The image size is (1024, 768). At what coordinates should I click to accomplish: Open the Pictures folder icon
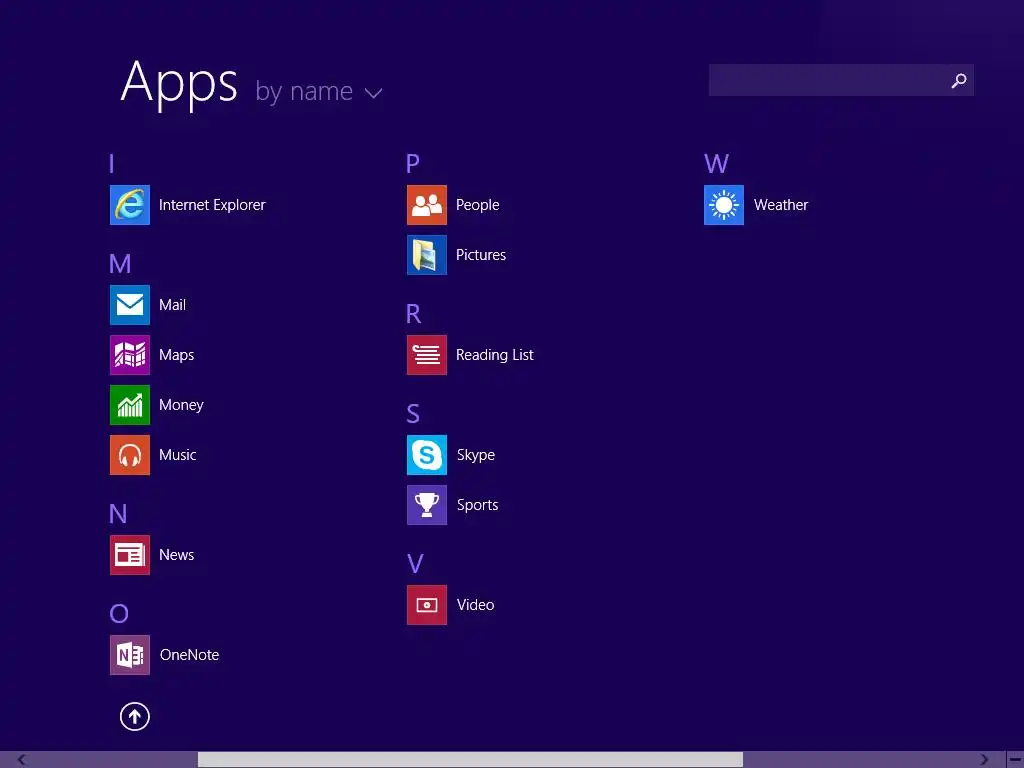426,255
